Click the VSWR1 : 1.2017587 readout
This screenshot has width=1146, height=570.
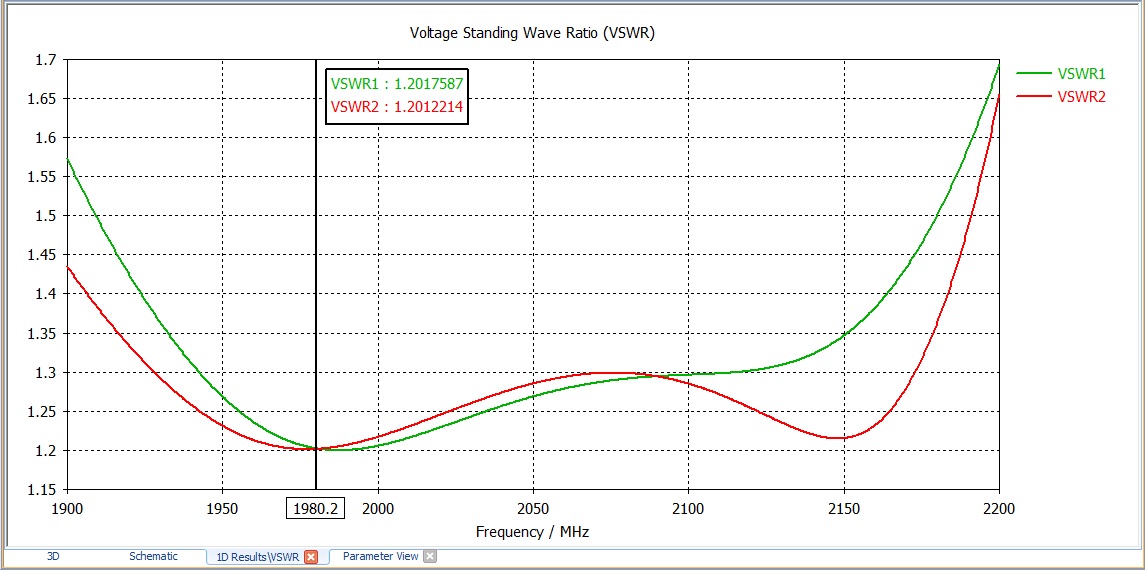397,83
